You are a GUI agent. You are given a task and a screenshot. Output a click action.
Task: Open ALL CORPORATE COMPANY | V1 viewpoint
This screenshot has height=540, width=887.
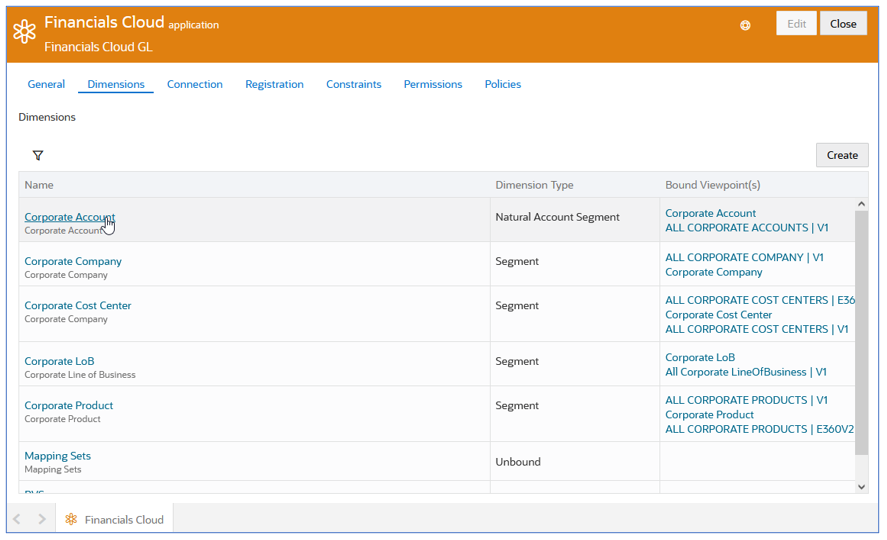pos(744,257)
